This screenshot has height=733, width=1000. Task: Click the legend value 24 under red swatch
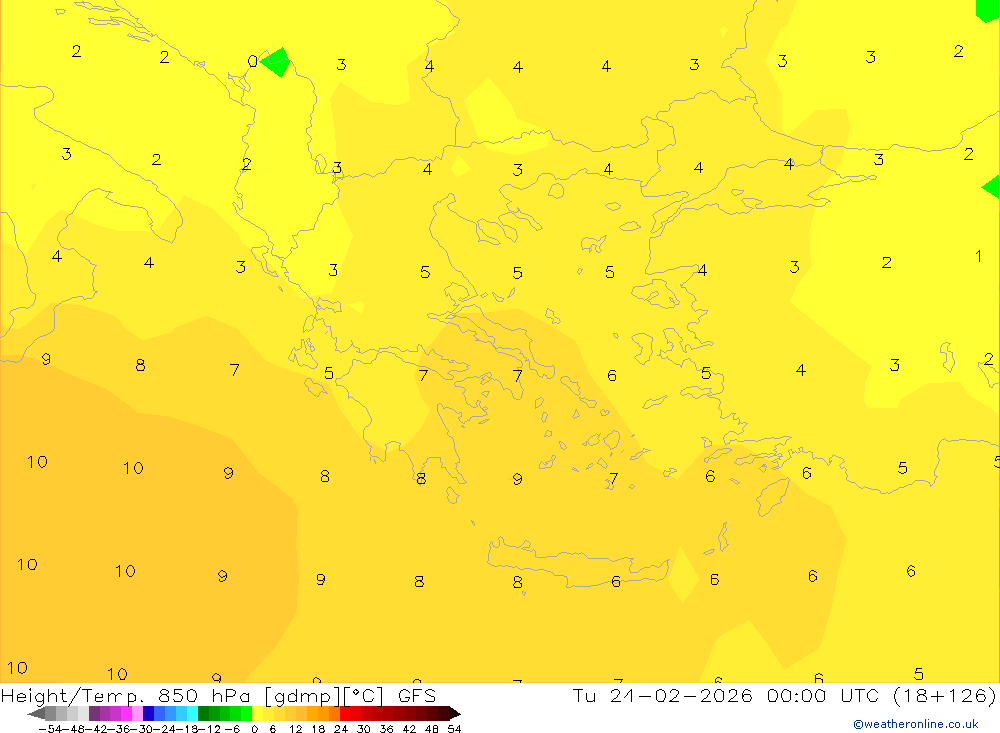click(341, 729)
